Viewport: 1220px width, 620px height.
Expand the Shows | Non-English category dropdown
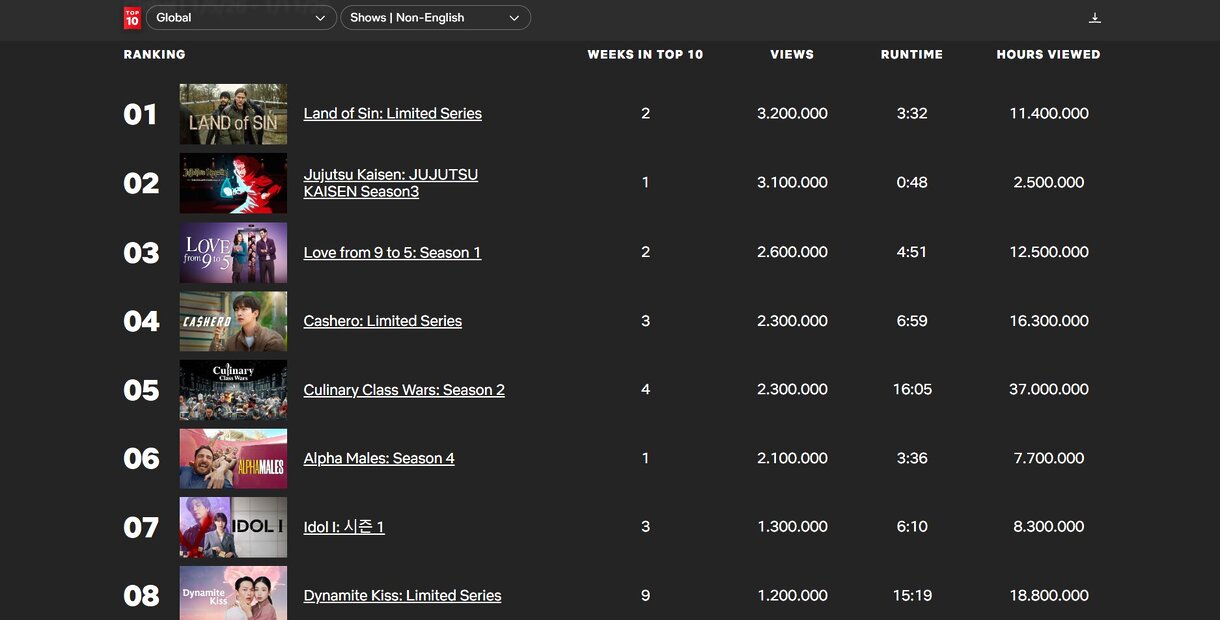[435, 18]
